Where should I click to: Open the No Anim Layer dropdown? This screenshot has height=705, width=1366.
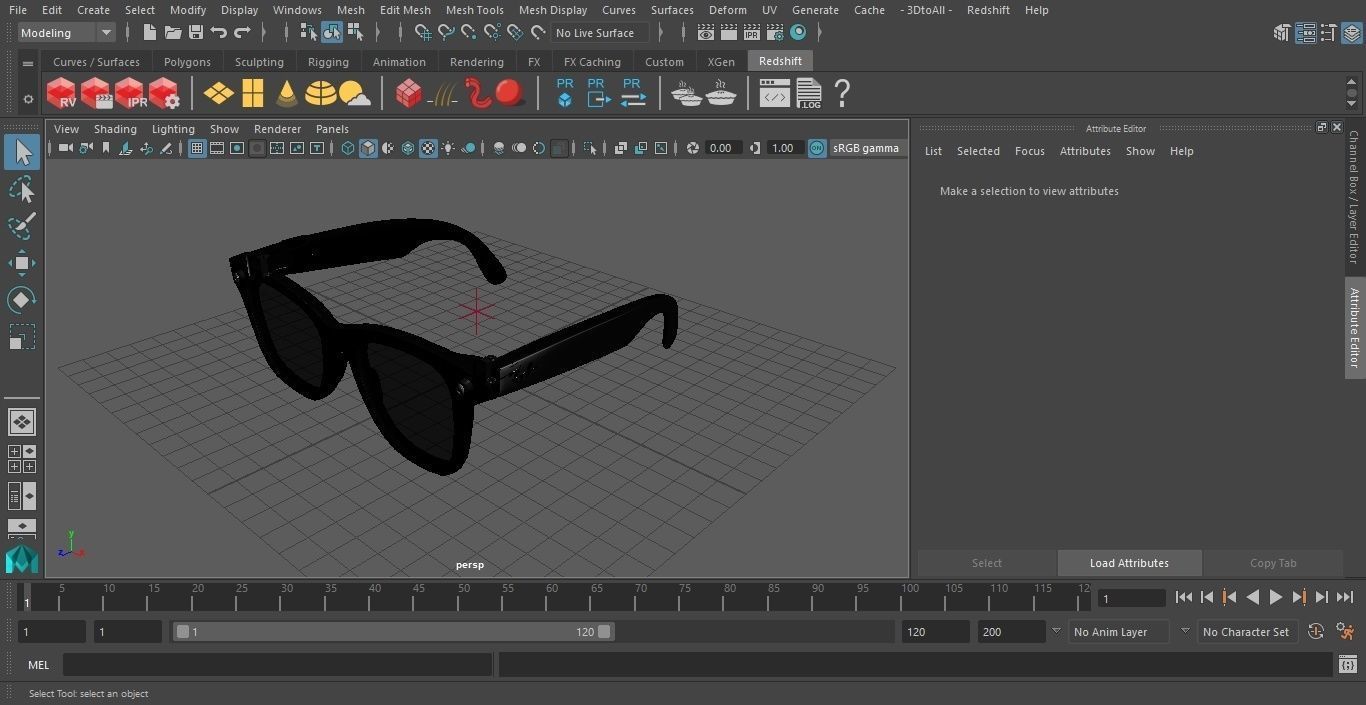point(1118,632)
